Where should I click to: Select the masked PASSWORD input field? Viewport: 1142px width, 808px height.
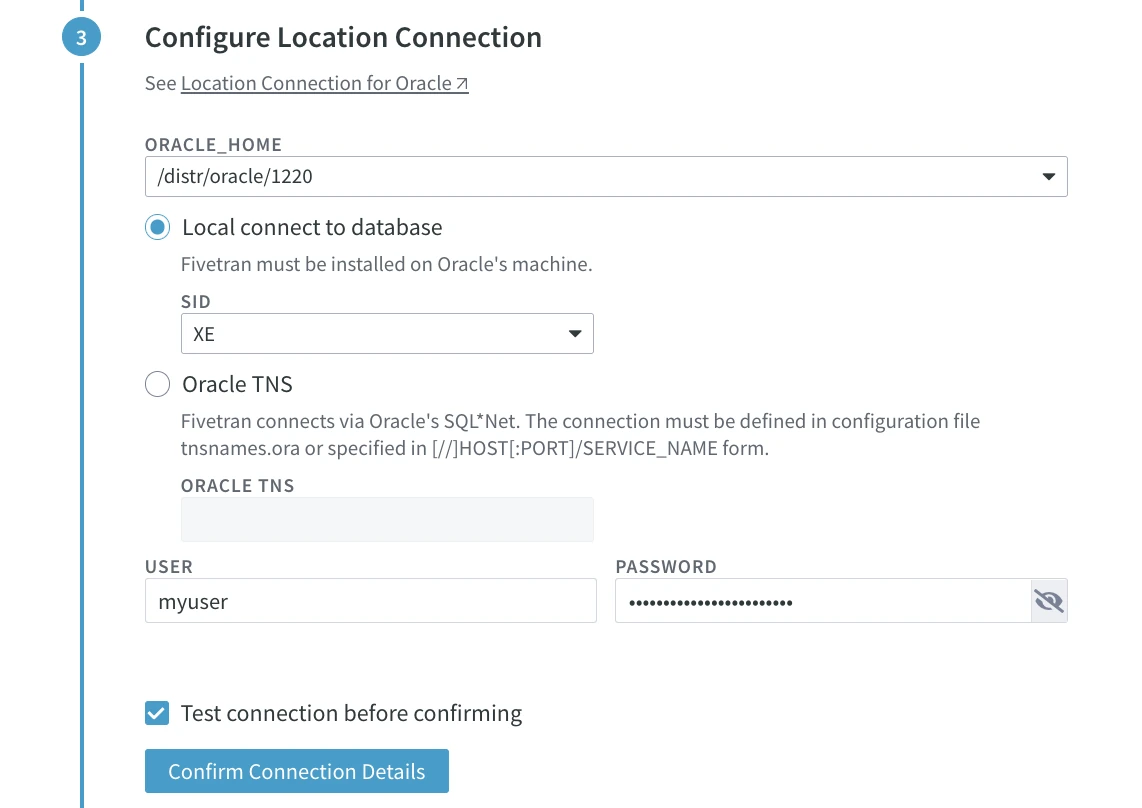(x=820, y=600)
